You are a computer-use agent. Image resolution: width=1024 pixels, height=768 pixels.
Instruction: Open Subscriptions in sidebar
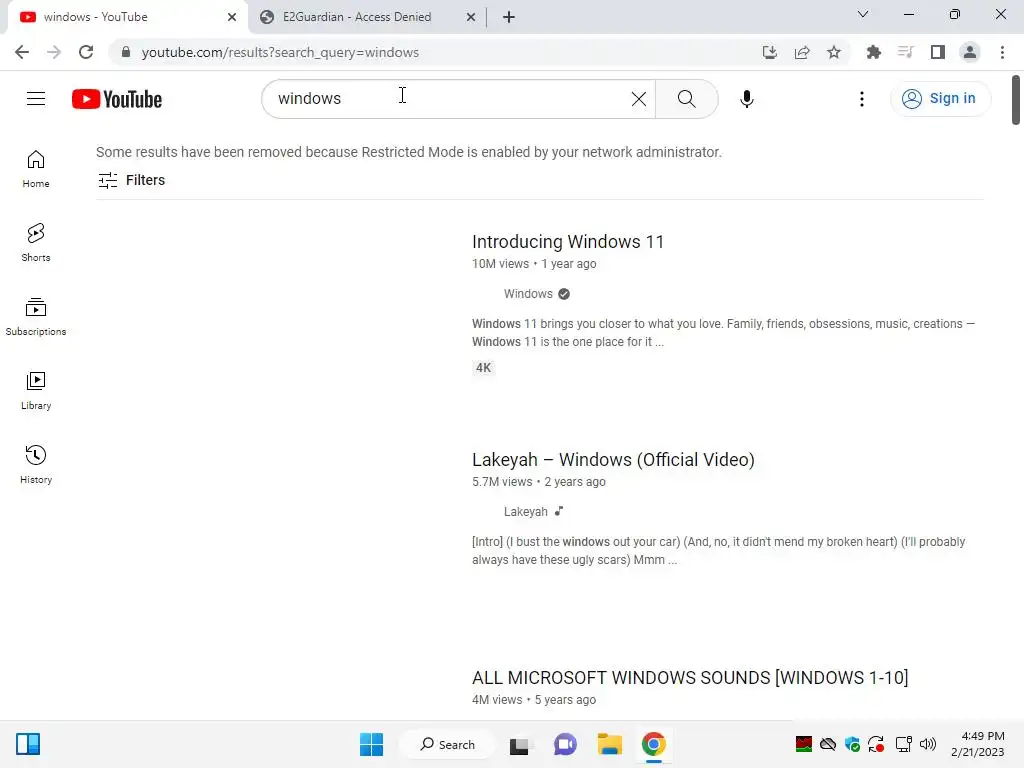tap(36, 317)
